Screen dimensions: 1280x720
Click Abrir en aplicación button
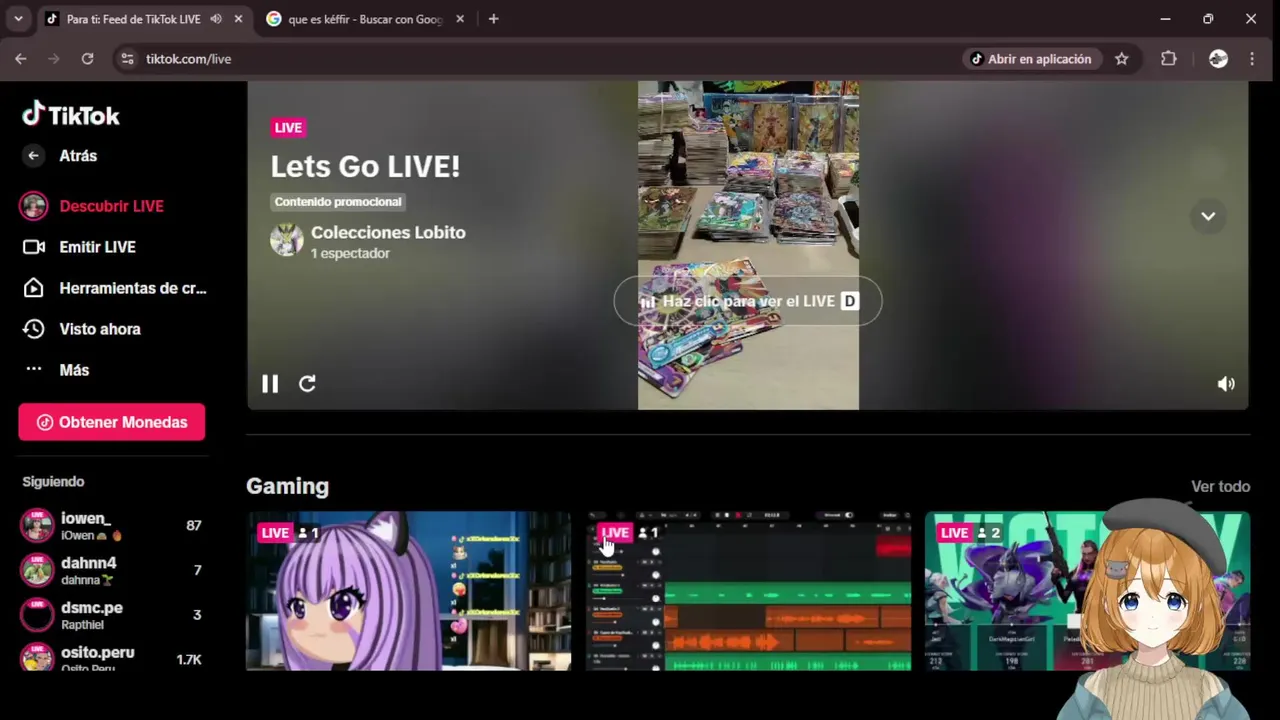click(x=1032, y=59)
